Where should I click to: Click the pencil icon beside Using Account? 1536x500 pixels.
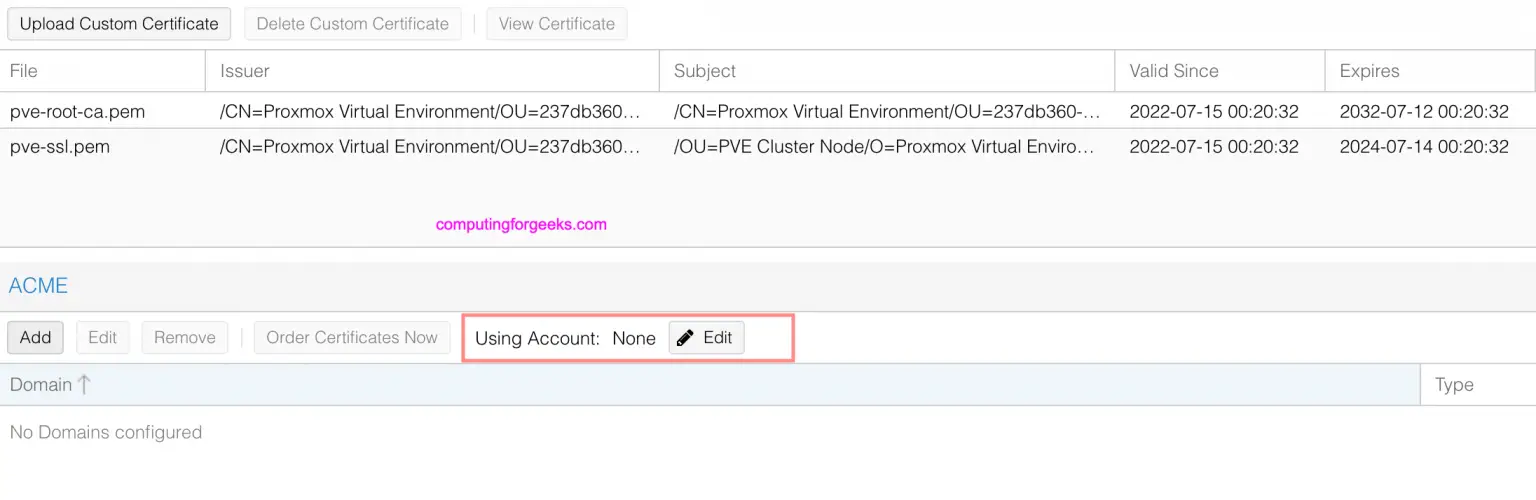pos(685,338)
